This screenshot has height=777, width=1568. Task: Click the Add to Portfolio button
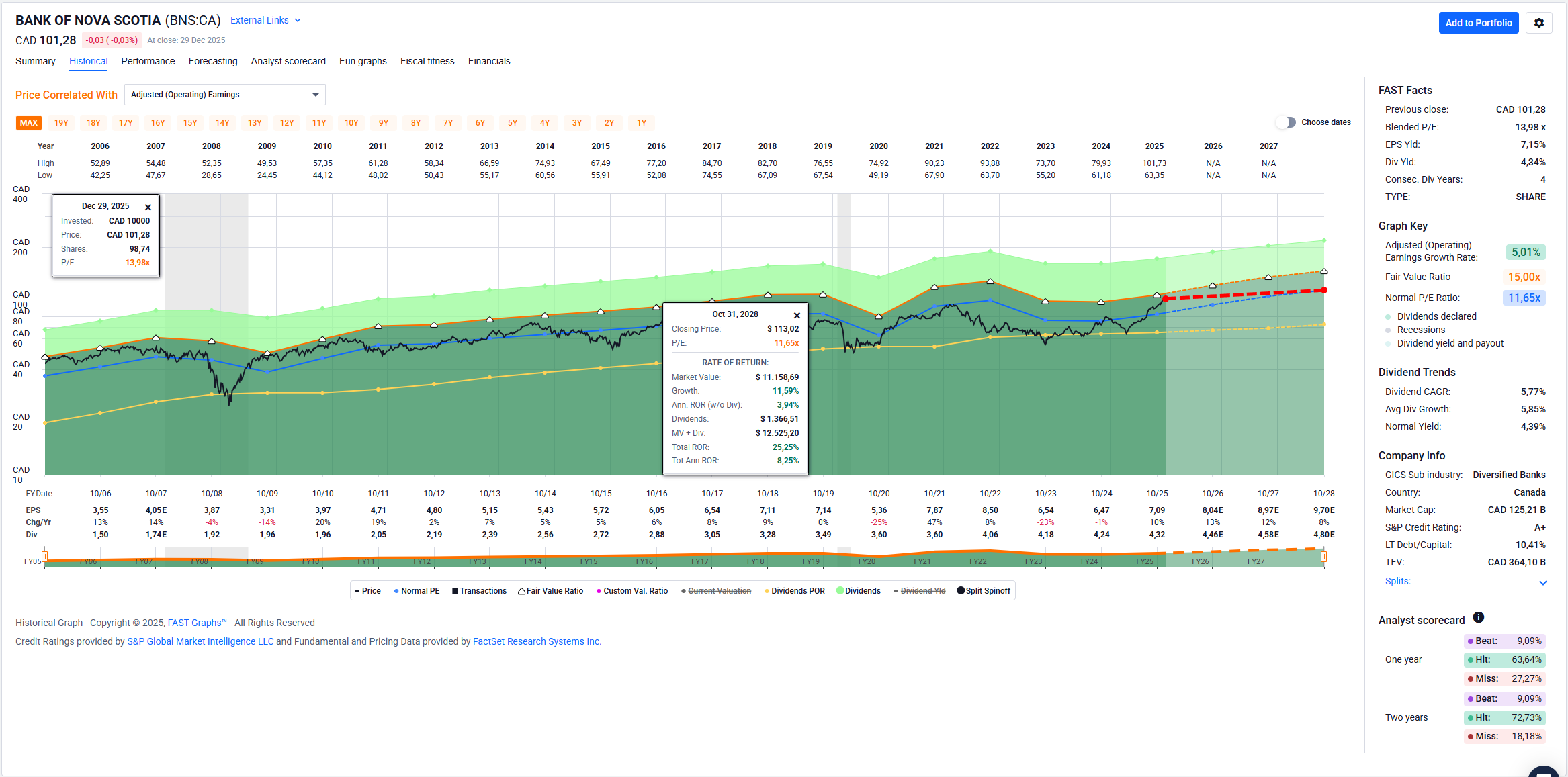(1478, 23)
